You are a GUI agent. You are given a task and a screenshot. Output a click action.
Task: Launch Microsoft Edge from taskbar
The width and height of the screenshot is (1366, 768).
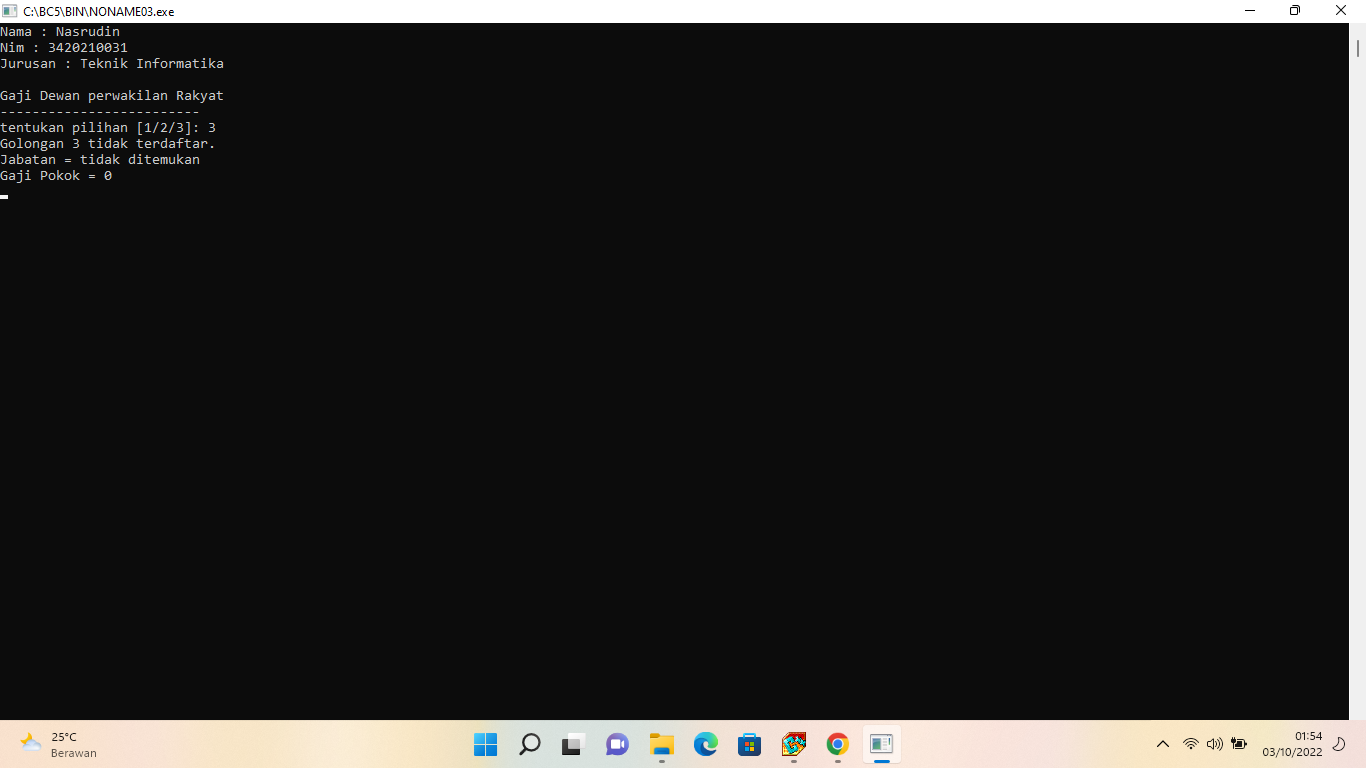click(706, 744)
